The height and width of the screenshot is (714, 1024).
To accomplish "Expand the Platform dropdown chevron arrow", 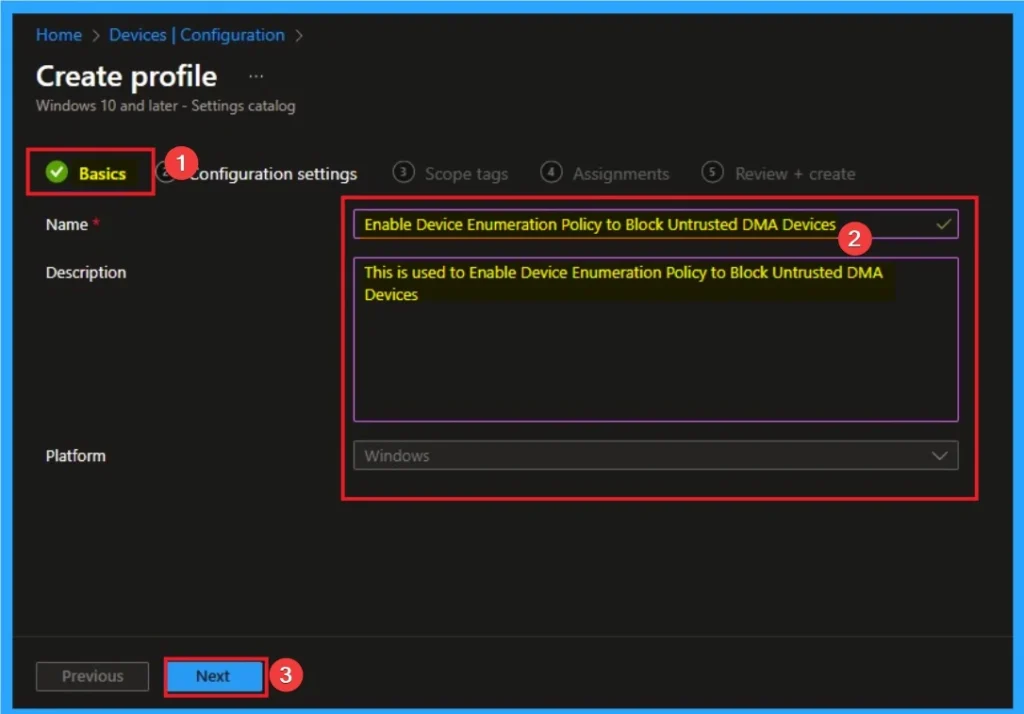I will [x=939, y=456].
